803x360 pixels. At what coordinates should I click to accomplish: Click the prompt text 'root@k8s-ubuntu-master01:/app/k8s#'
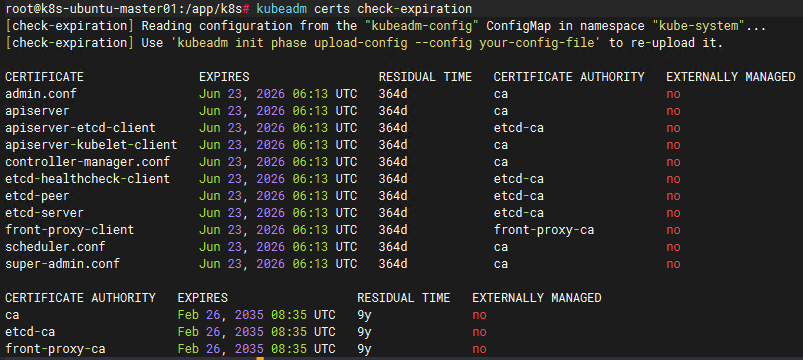(128, 9)
